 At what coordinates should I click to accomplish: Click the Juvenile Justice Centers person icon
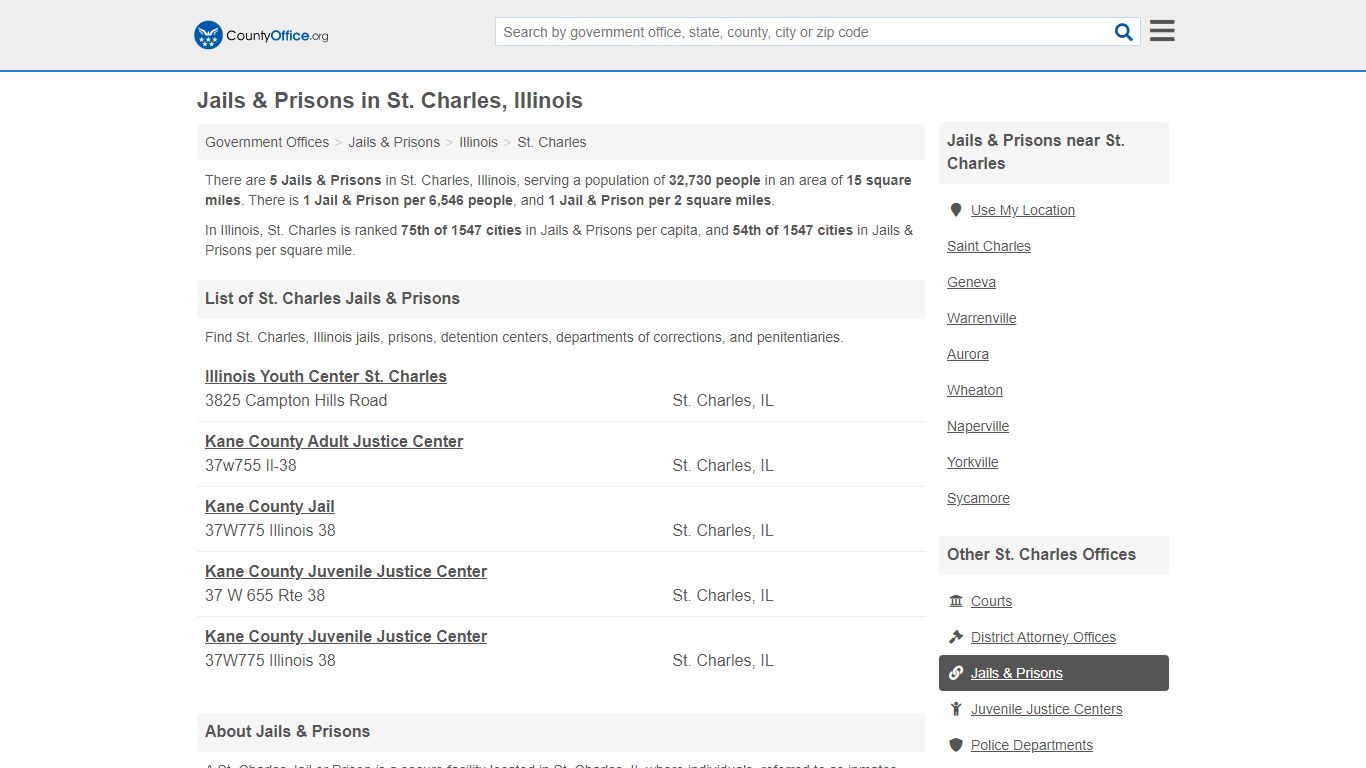coord(956,709)
